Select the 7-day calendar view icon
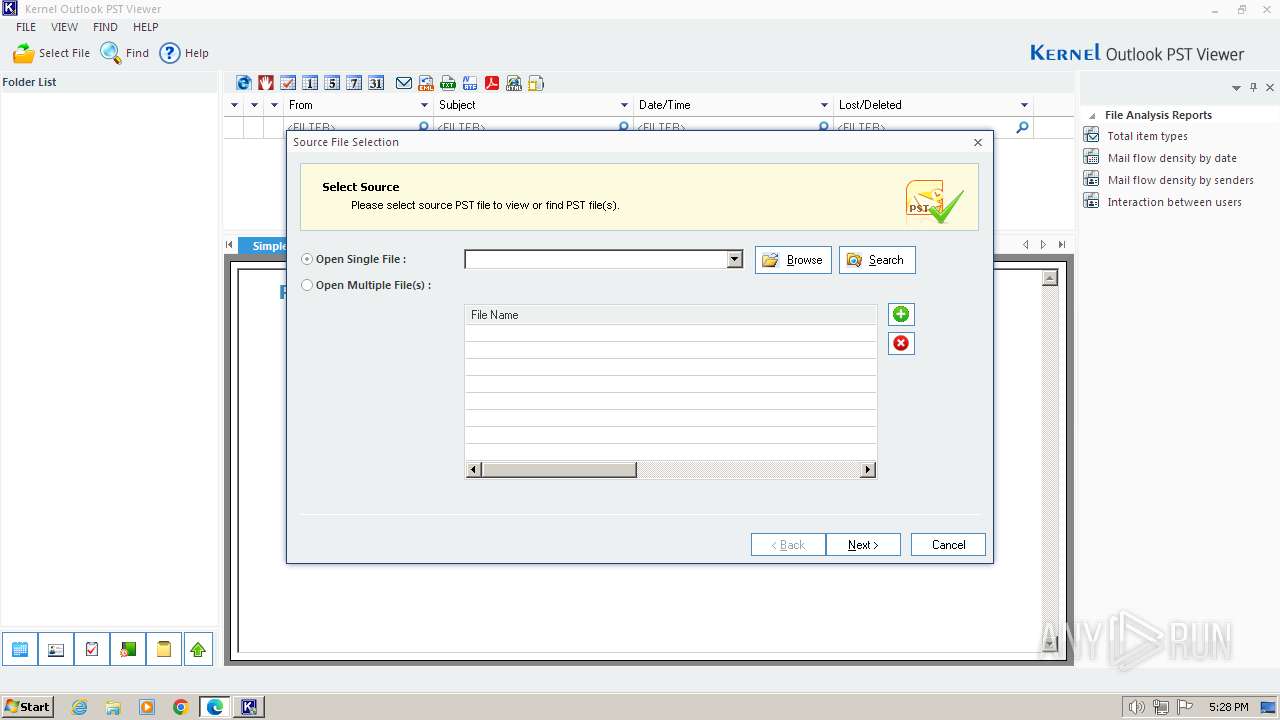Image resolution: width=1280 pixels, height=720 pixels. click(x=354, y=83)
